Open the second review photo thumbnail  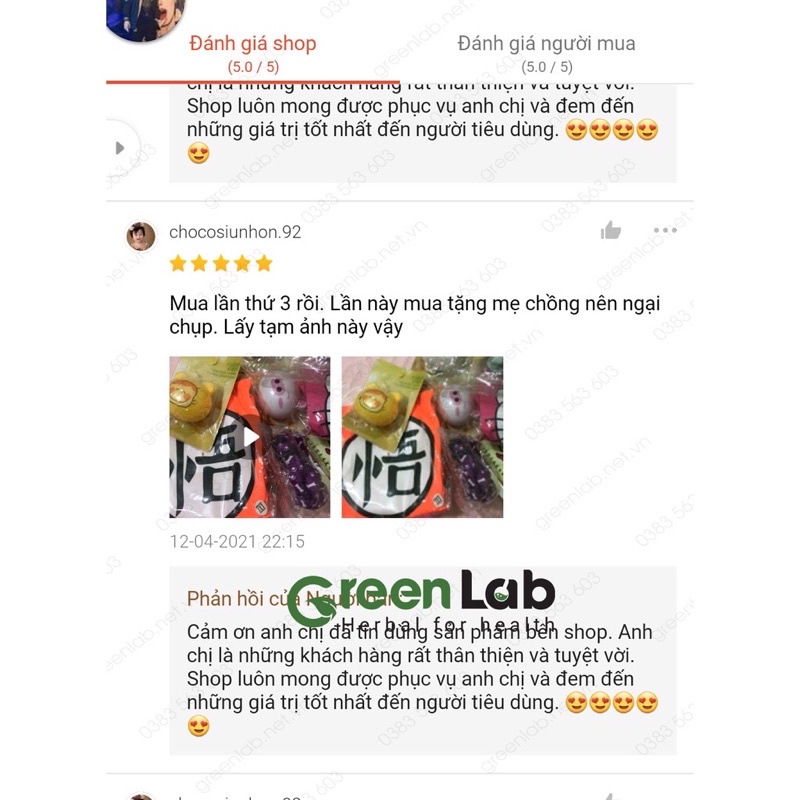[422, 437]
